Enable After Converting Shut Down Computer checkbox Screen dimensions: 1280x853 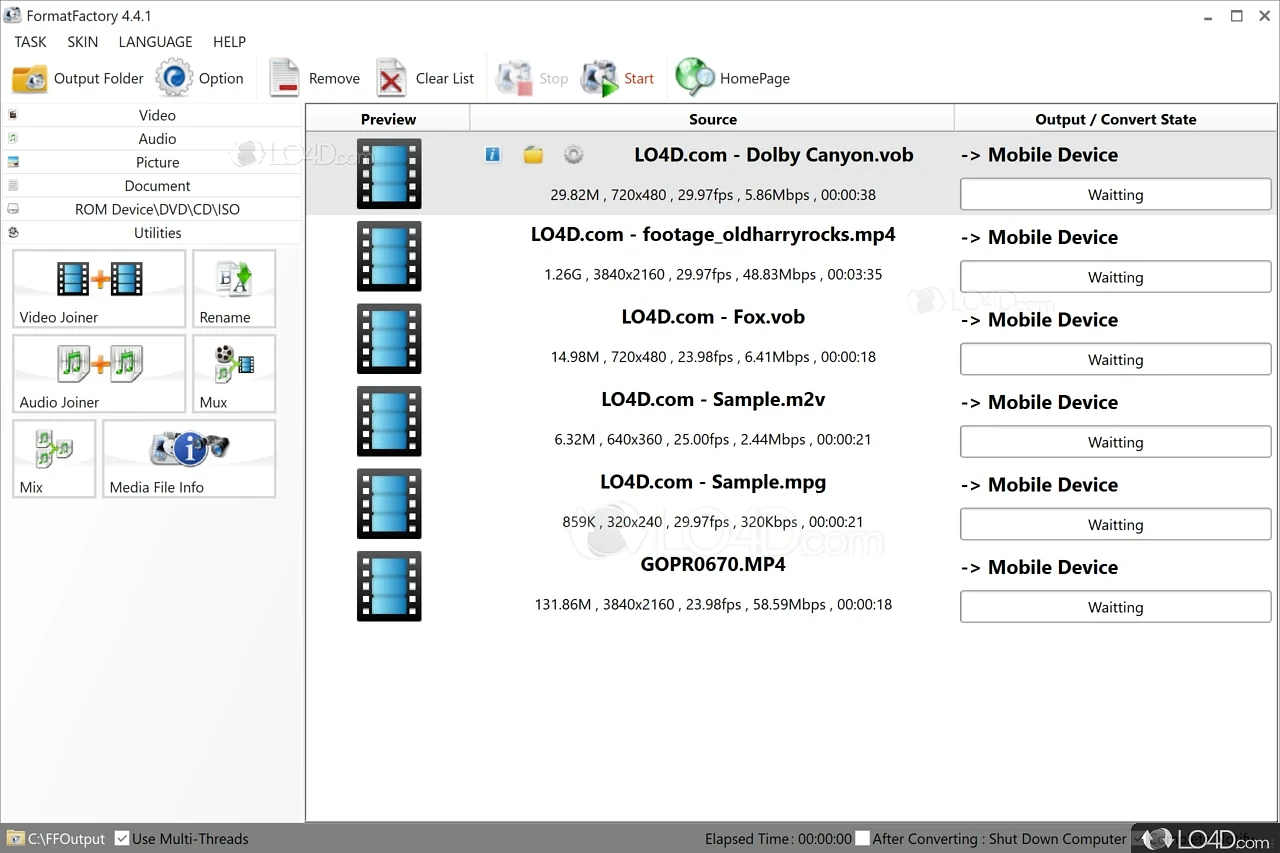click(862, 839)
